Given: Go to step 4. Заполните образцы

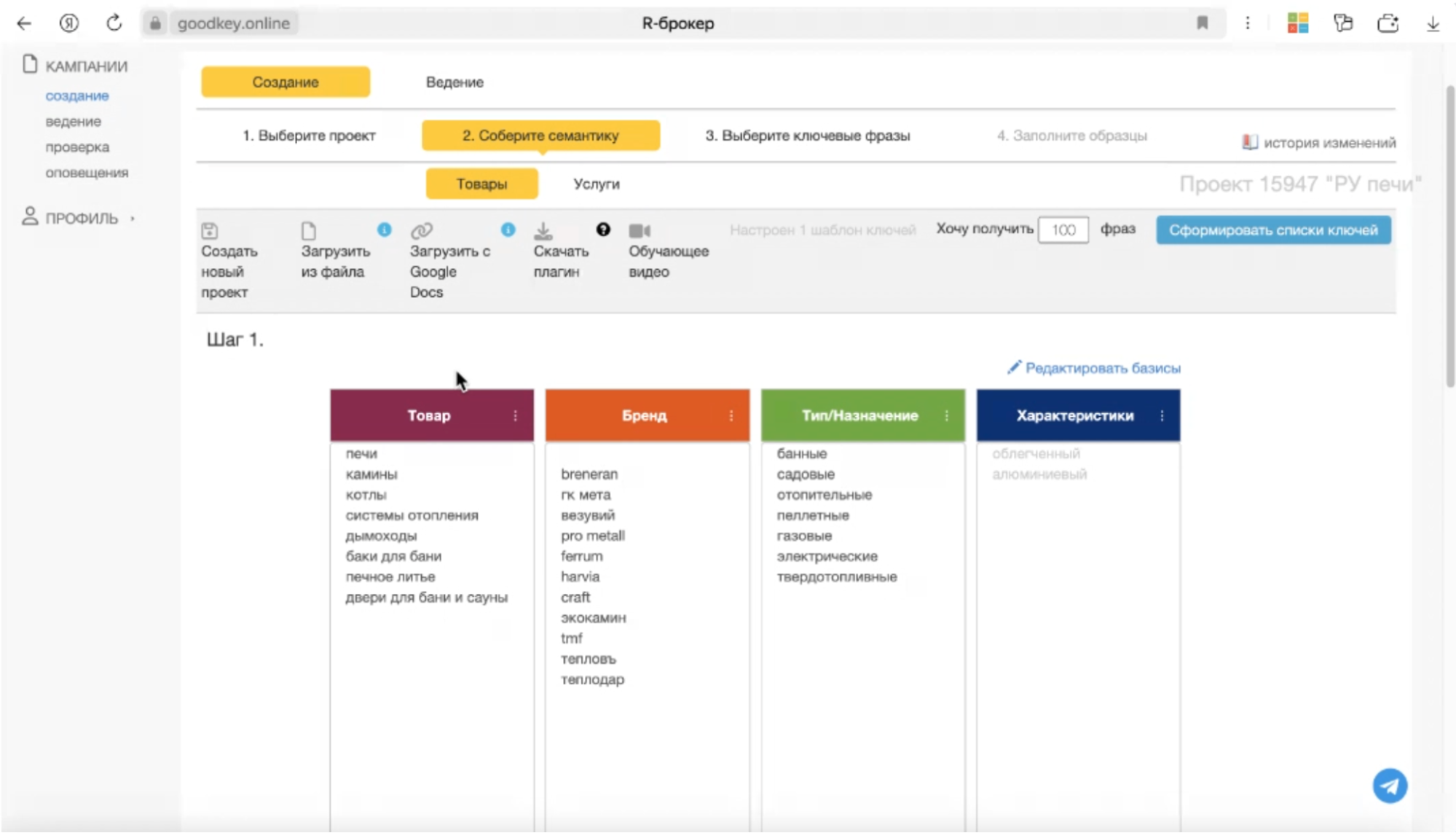Looking at the screenshot, I should (1072, 136).
